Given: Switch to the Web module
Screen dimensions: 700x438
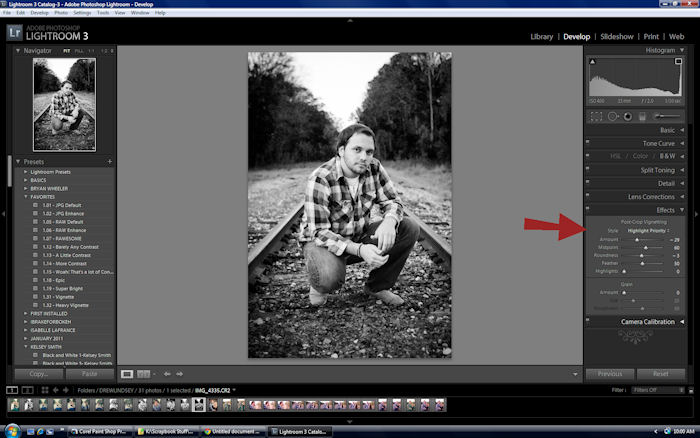Looking at the screenshot, I should [676, 37].
